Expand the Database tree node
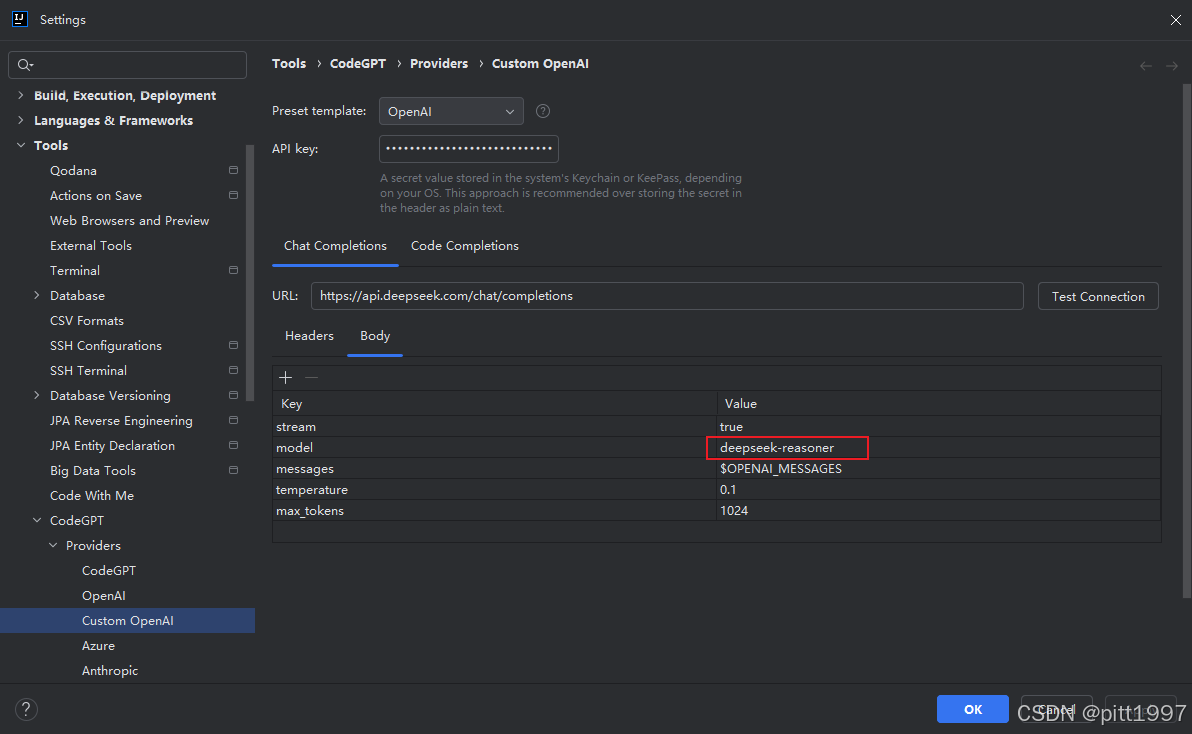 click(36, 296)
